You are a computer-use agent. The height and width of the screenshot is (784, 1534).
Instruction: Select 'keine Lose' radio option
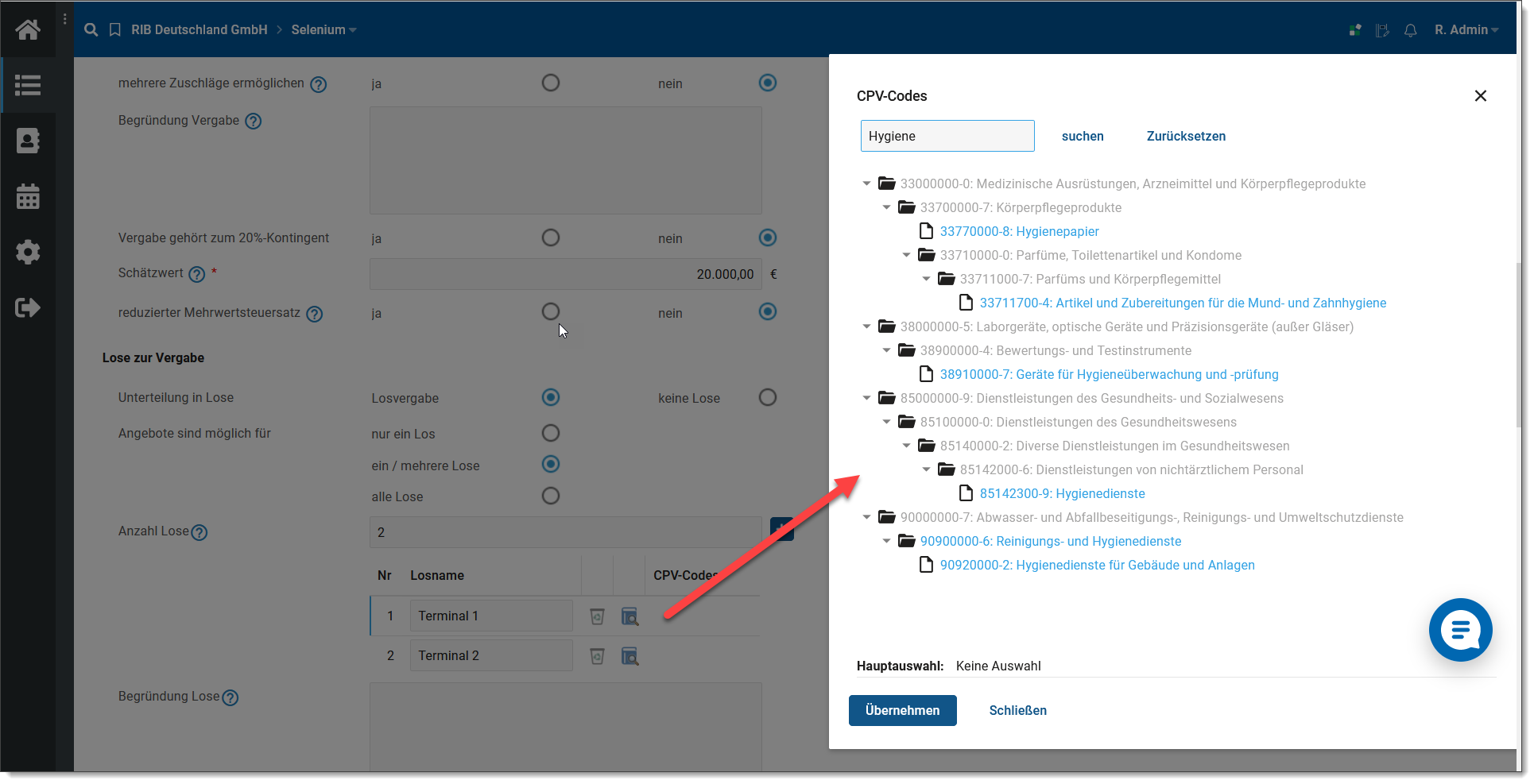767,397
